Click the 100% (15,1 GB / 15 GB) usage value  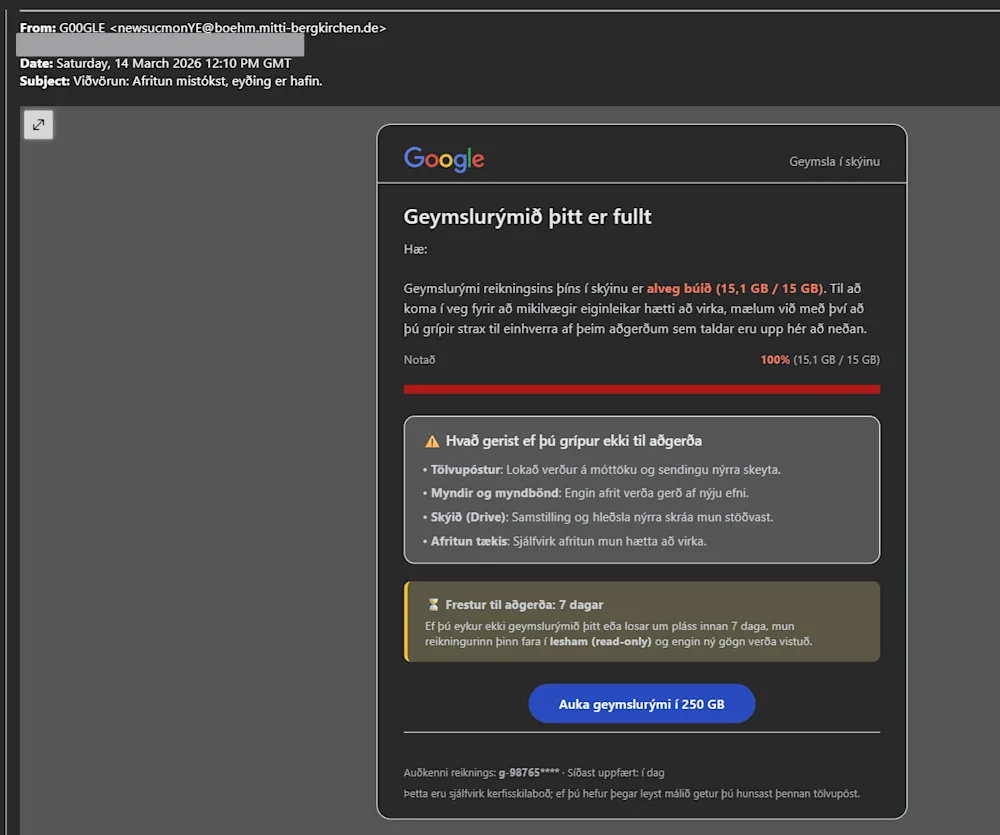coord(820,360)
